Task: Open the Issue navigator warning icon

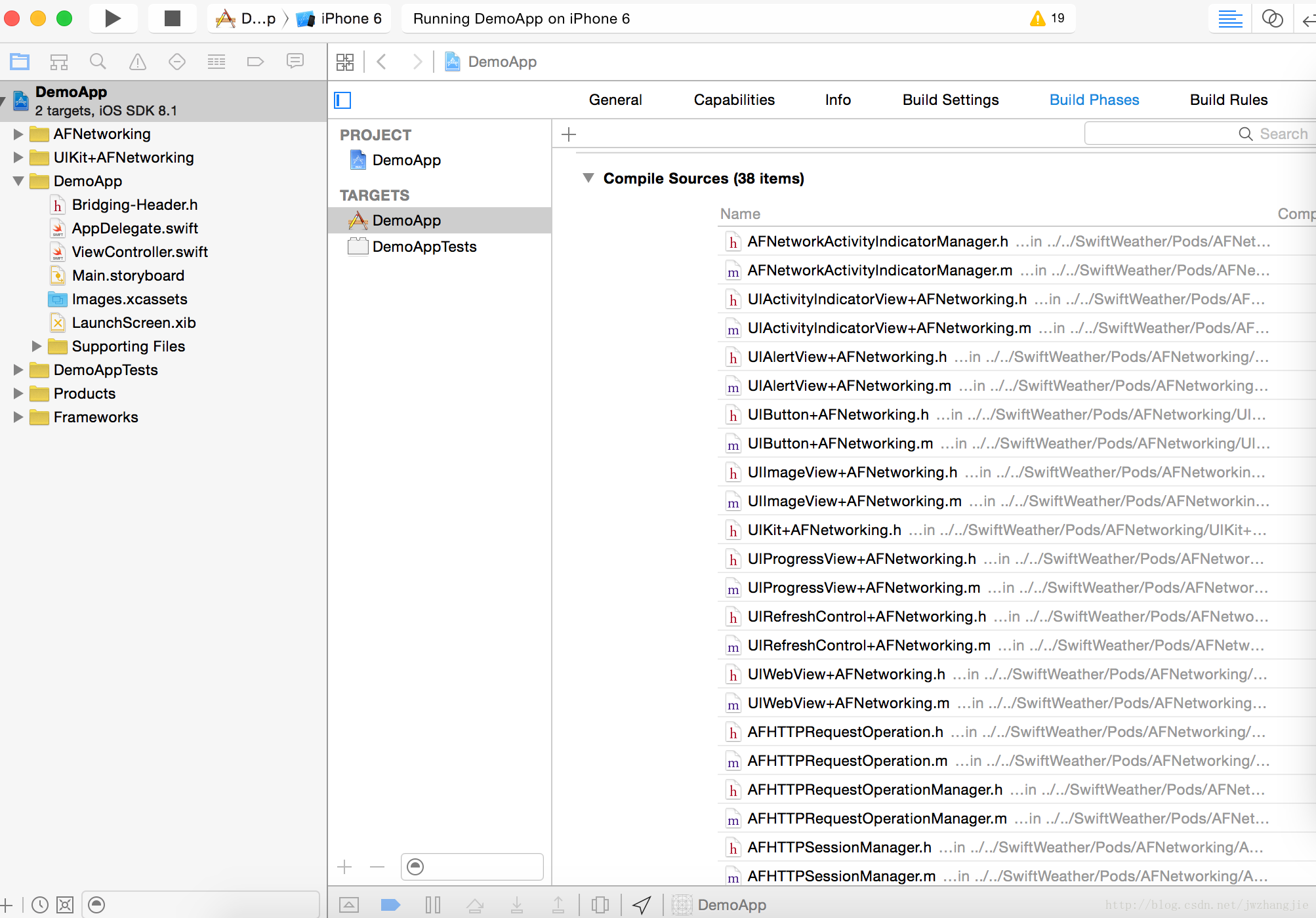Action: [138, 62]
